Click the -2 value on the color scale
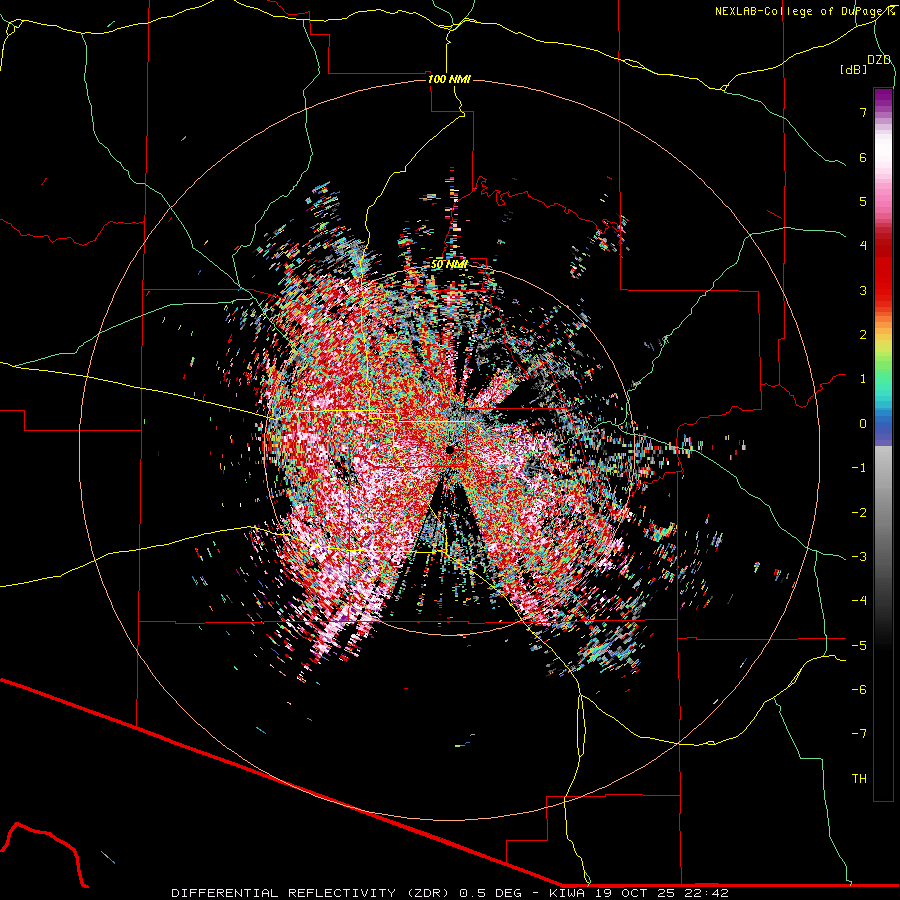Viewport: 900px width, 900px height. click(x=859, y=513)
